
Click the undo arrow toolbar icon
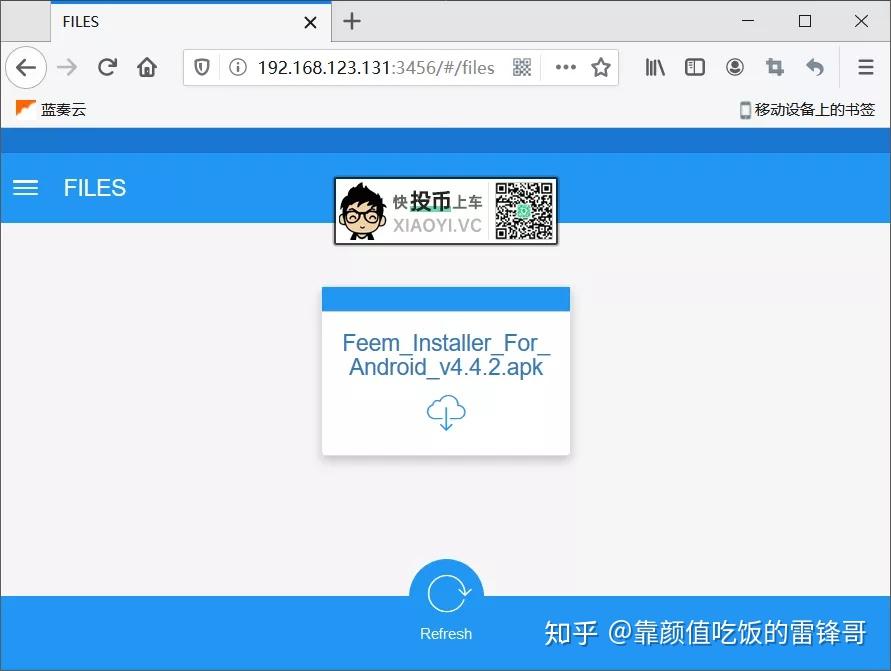pyautogui.click(x=815, y=68)
